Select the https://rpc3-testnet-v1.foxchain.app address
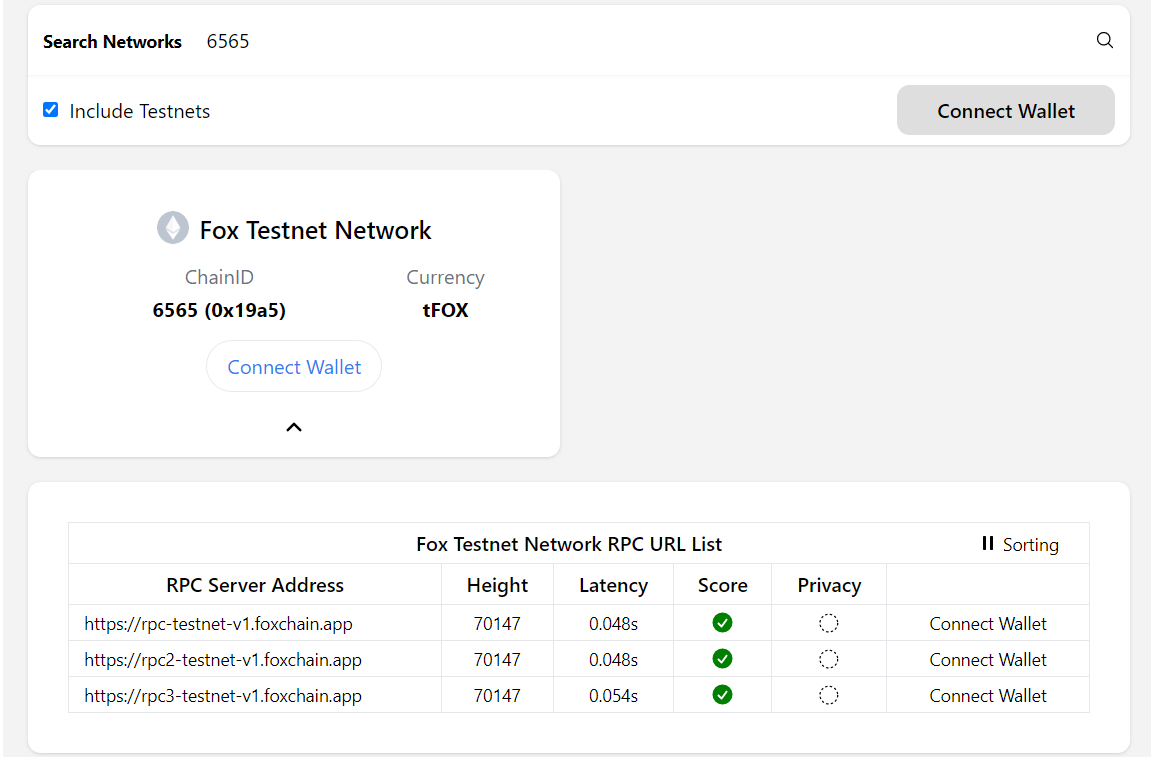This screenshot has height=757, width=1151. 222,695
